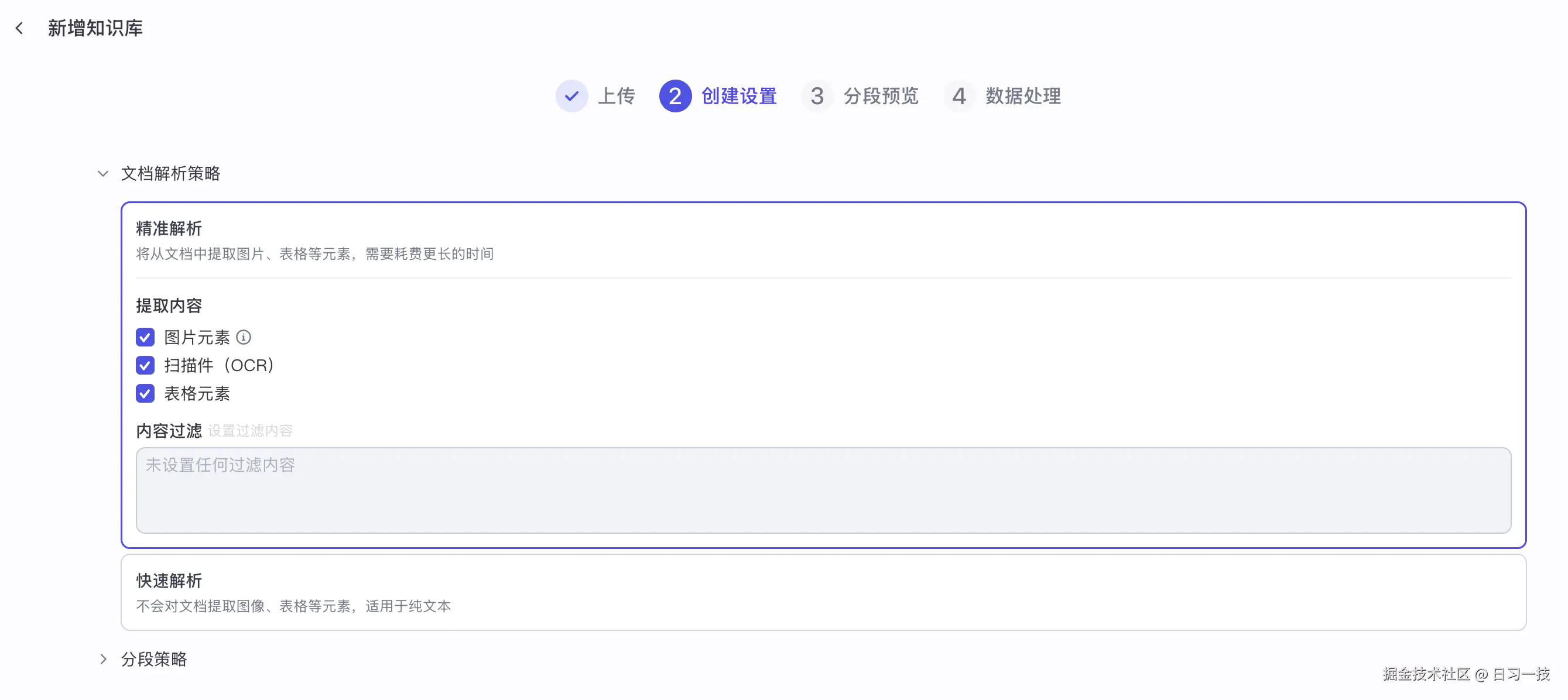Open the 内容过滤 settings via 设置过滤内容

point(250,430)
